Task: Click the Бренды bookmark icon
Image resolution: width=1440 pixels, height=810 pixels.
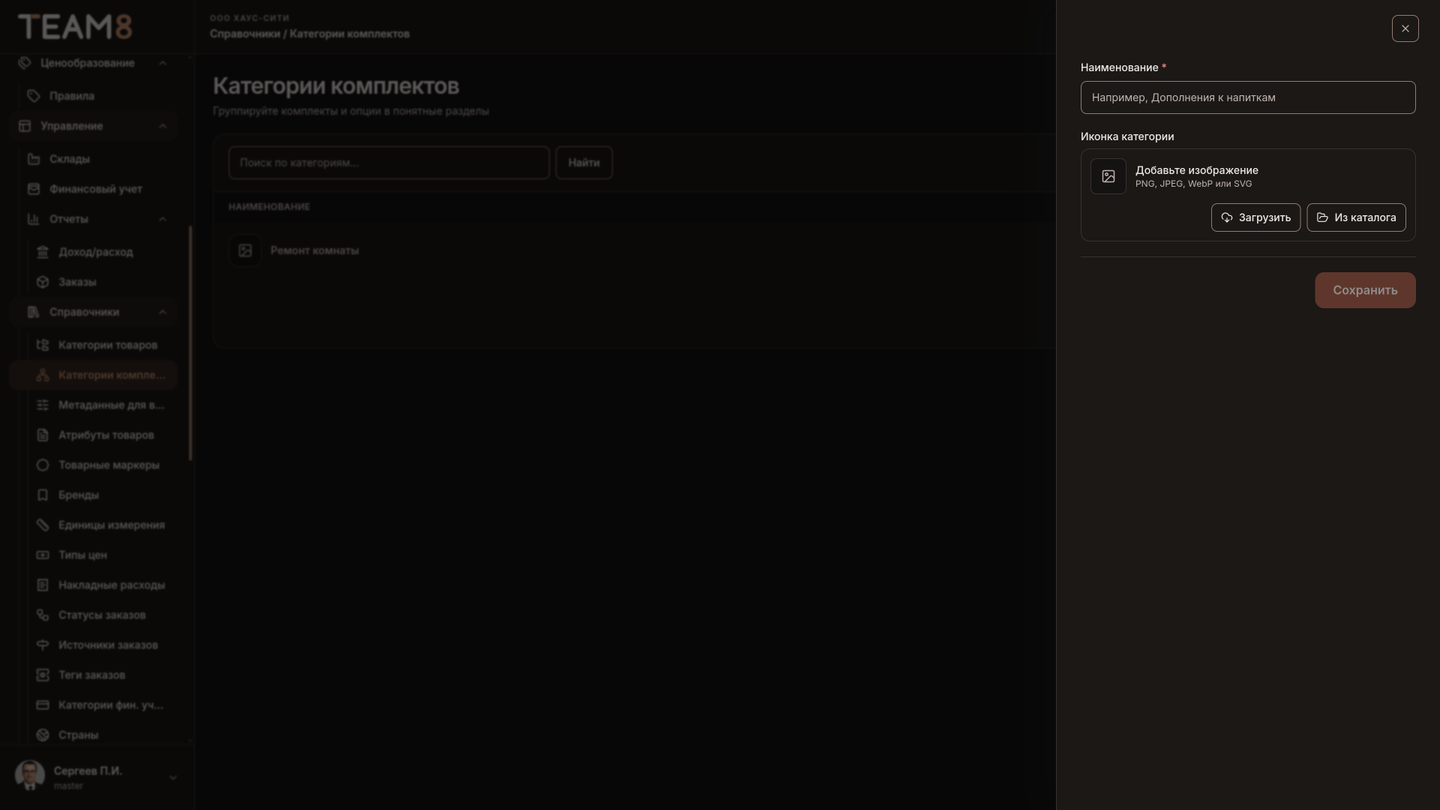Action: [x=42, y=495]
